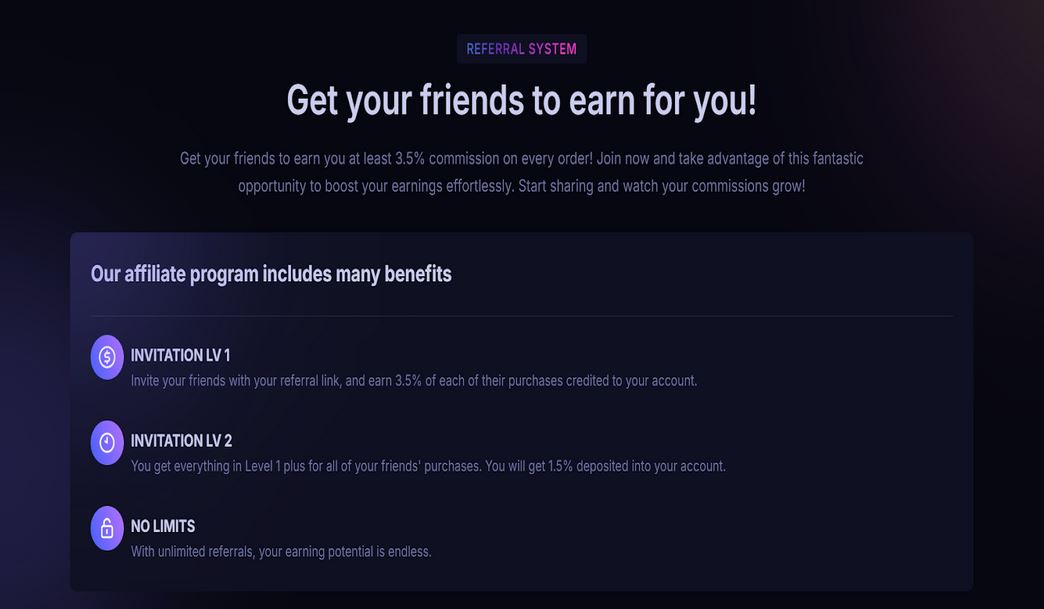This screenshot has height=609, width=1044.
Task: Click the Level 2 1.5% deposit description
Action: 428,466
